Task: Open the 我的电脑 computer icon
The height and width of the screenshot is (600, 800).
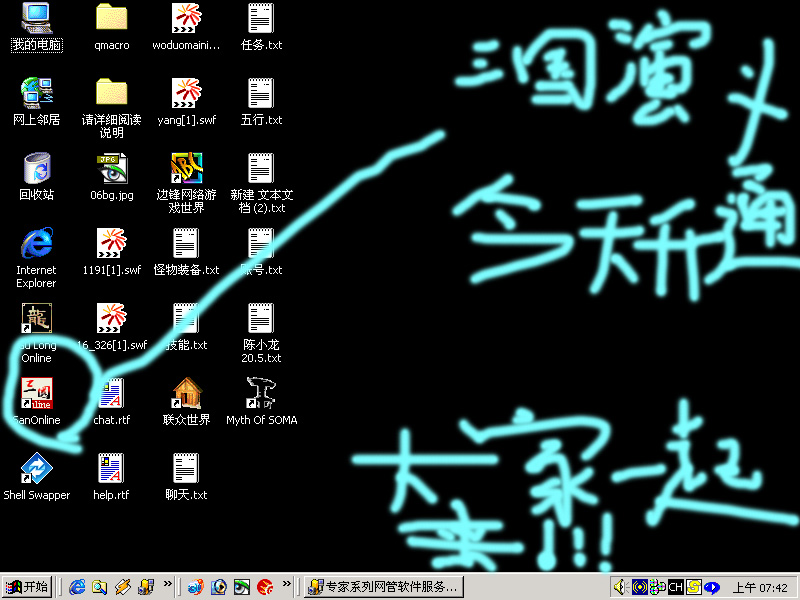Action: click(37, 19)
